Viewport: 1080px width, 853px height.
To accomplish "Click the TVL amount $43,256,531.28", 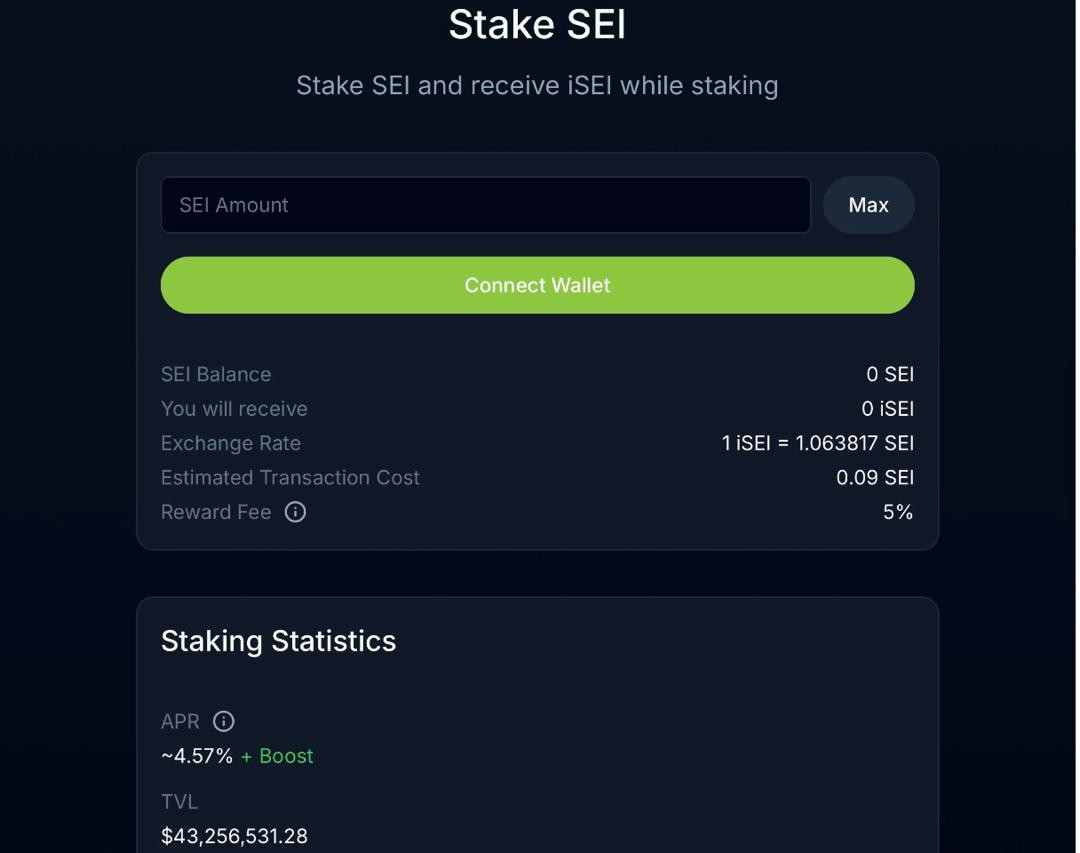I will coord(234,836).
